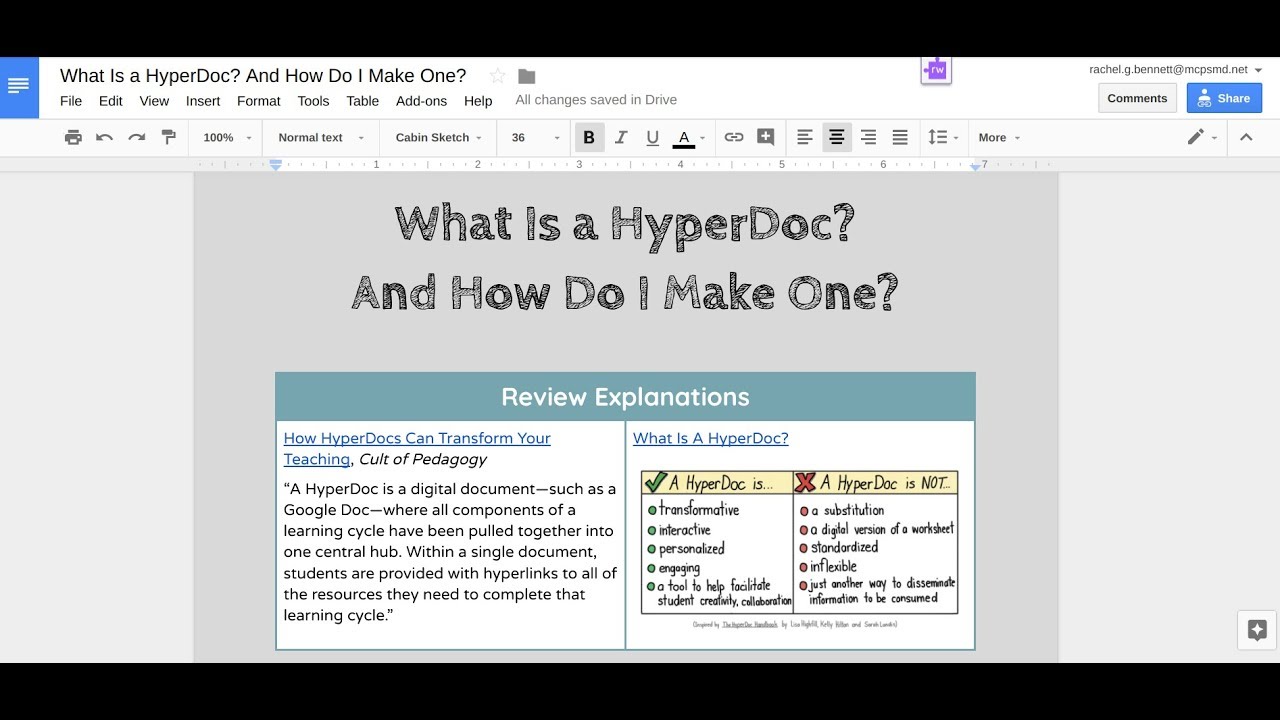
Task: Open the View menu
Action: (x=154, y=101)
